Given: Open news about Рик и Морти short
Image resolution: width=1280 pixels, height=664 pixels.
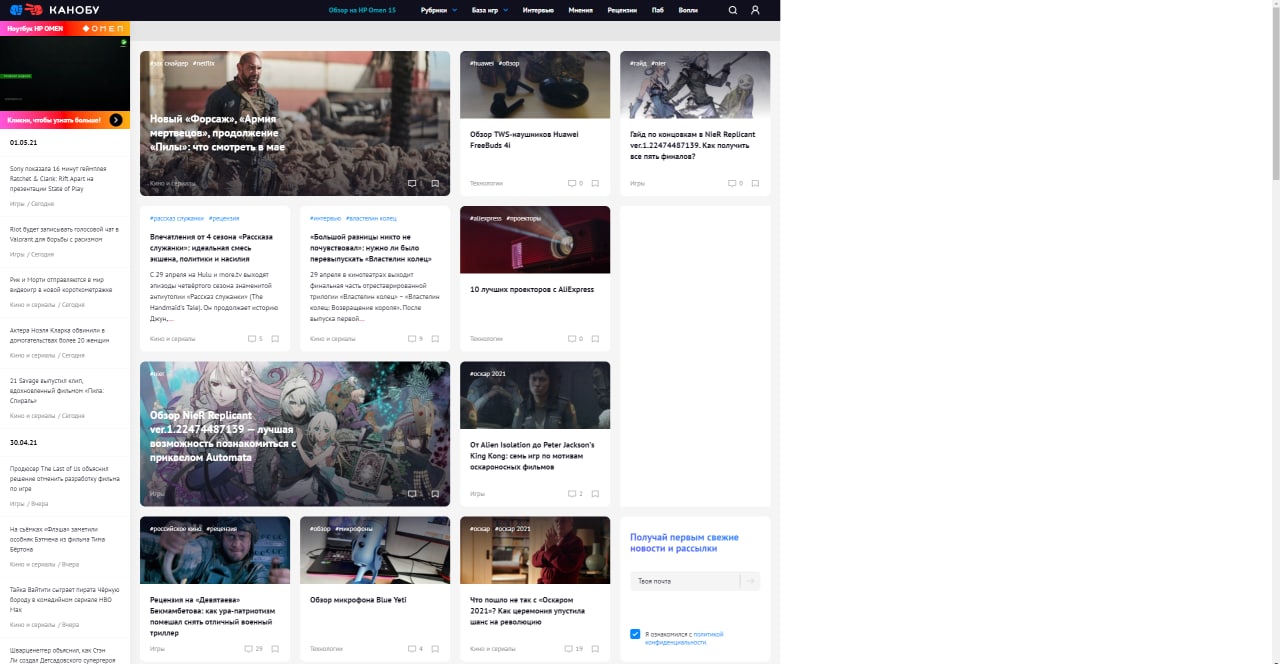Looking at the screenshot, I should (x=61, y=284).
